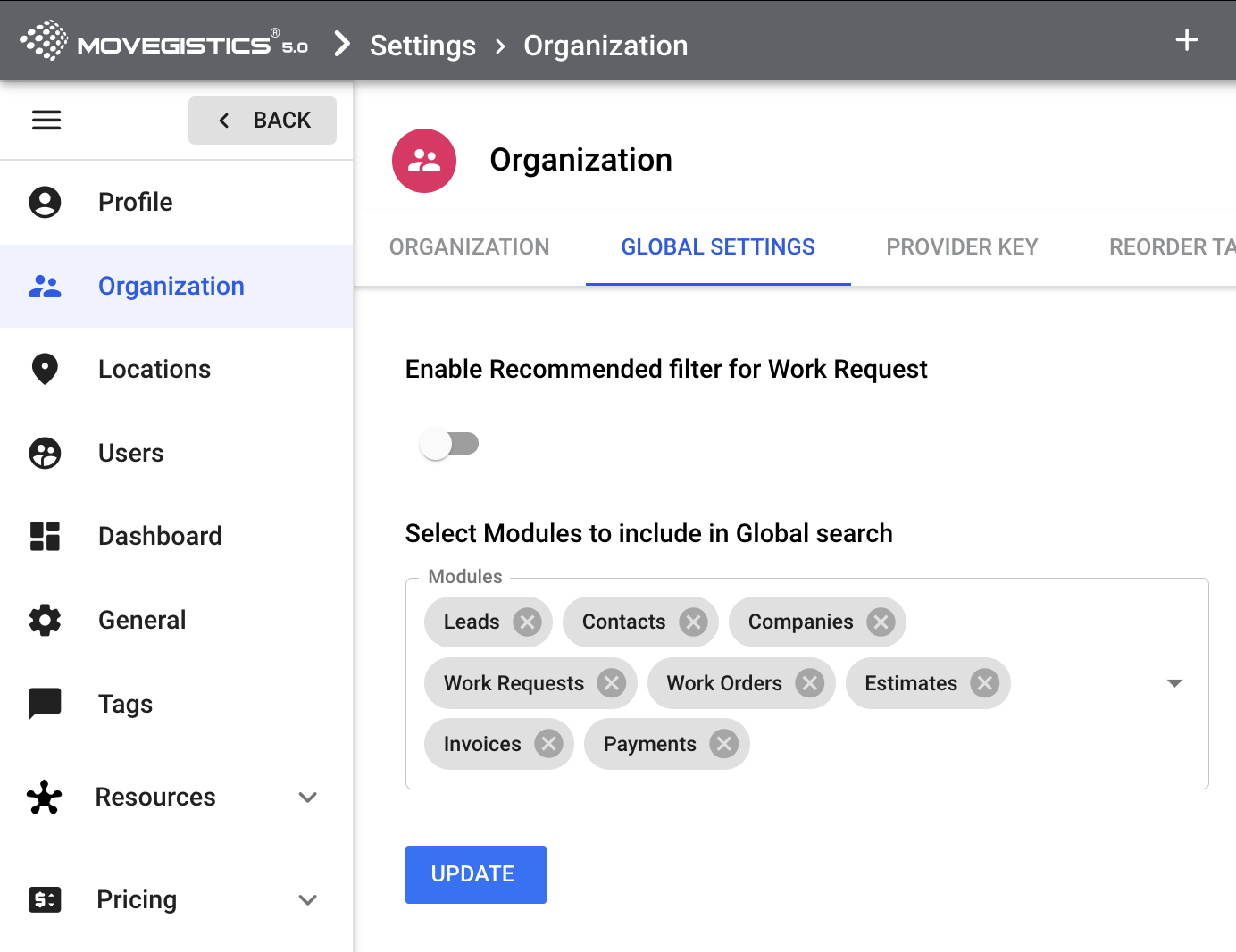Go back using the Back button

point(263,121)
